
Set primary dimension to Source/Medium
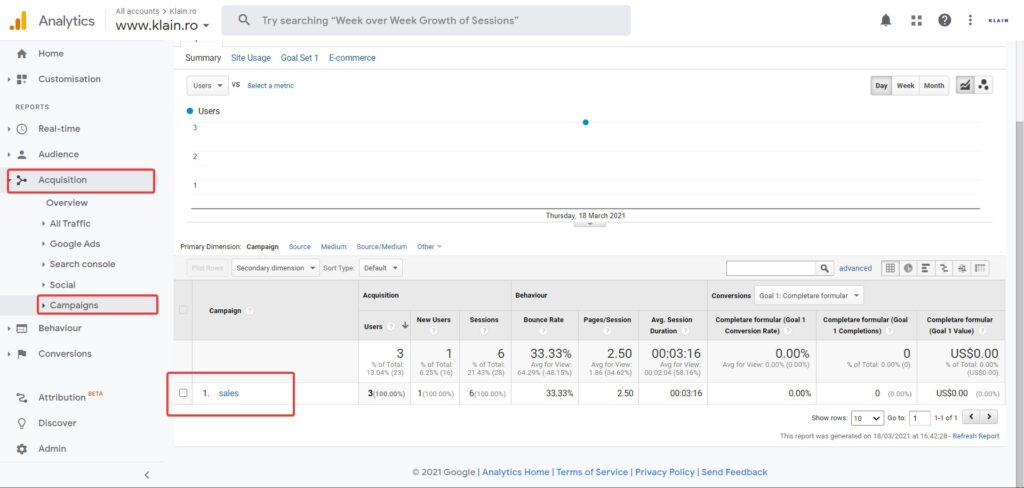point(381,247)
